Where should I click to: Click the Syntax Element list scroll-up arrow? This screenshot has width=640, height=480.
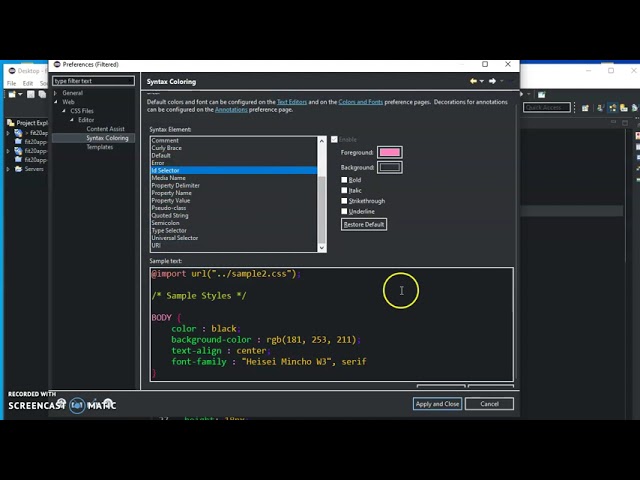[322, 141]
